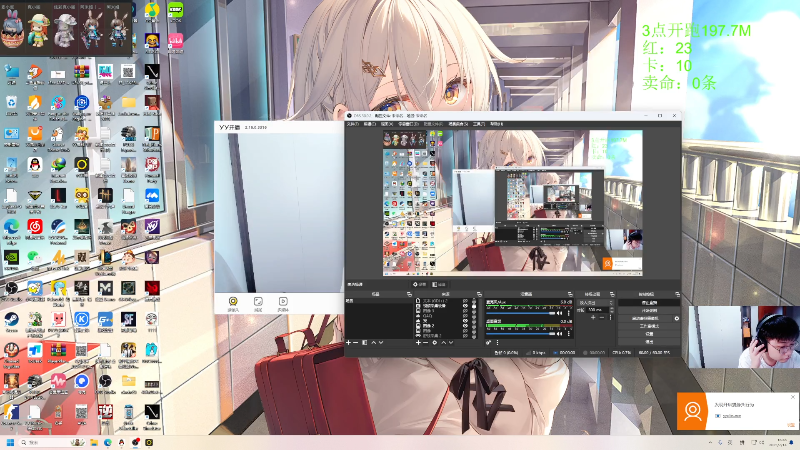Image resolution: width=800 pixels, height=450 pixels.
Task: Toggle lock of first source row
Action: [474, 301]
